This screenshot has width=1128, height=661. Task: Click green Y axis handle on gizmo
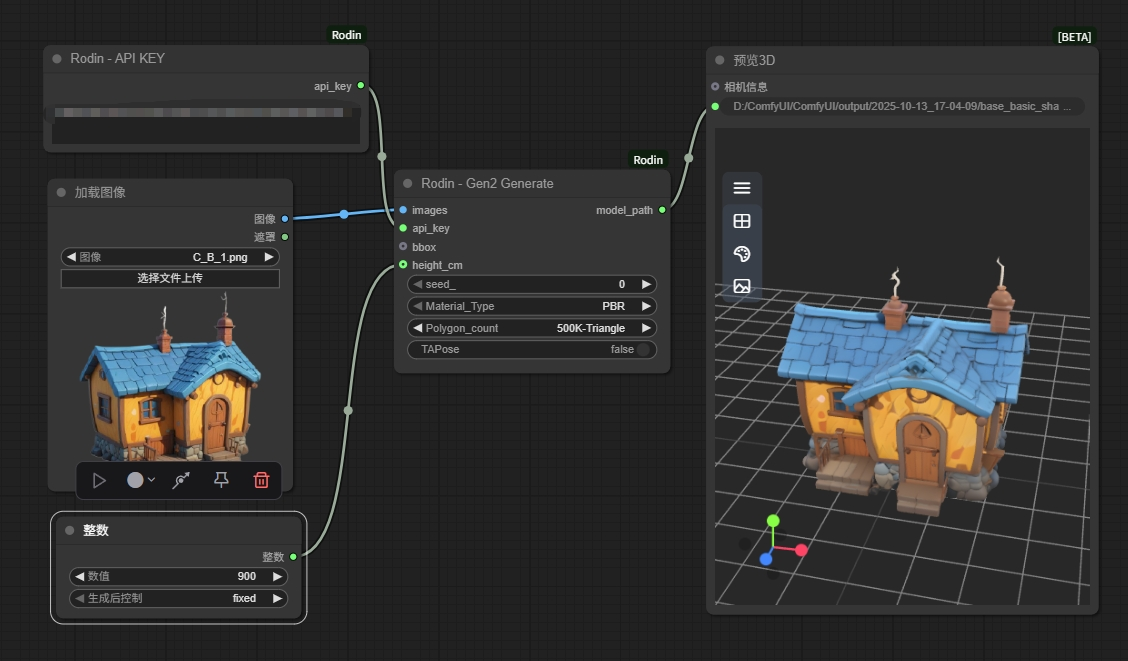[773, 521]
